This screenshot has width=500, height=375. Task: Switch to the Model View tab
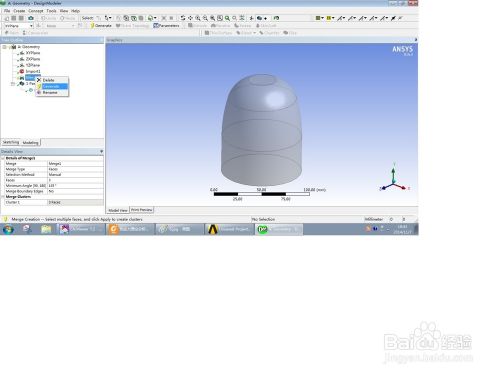click(x=118, y=210)
